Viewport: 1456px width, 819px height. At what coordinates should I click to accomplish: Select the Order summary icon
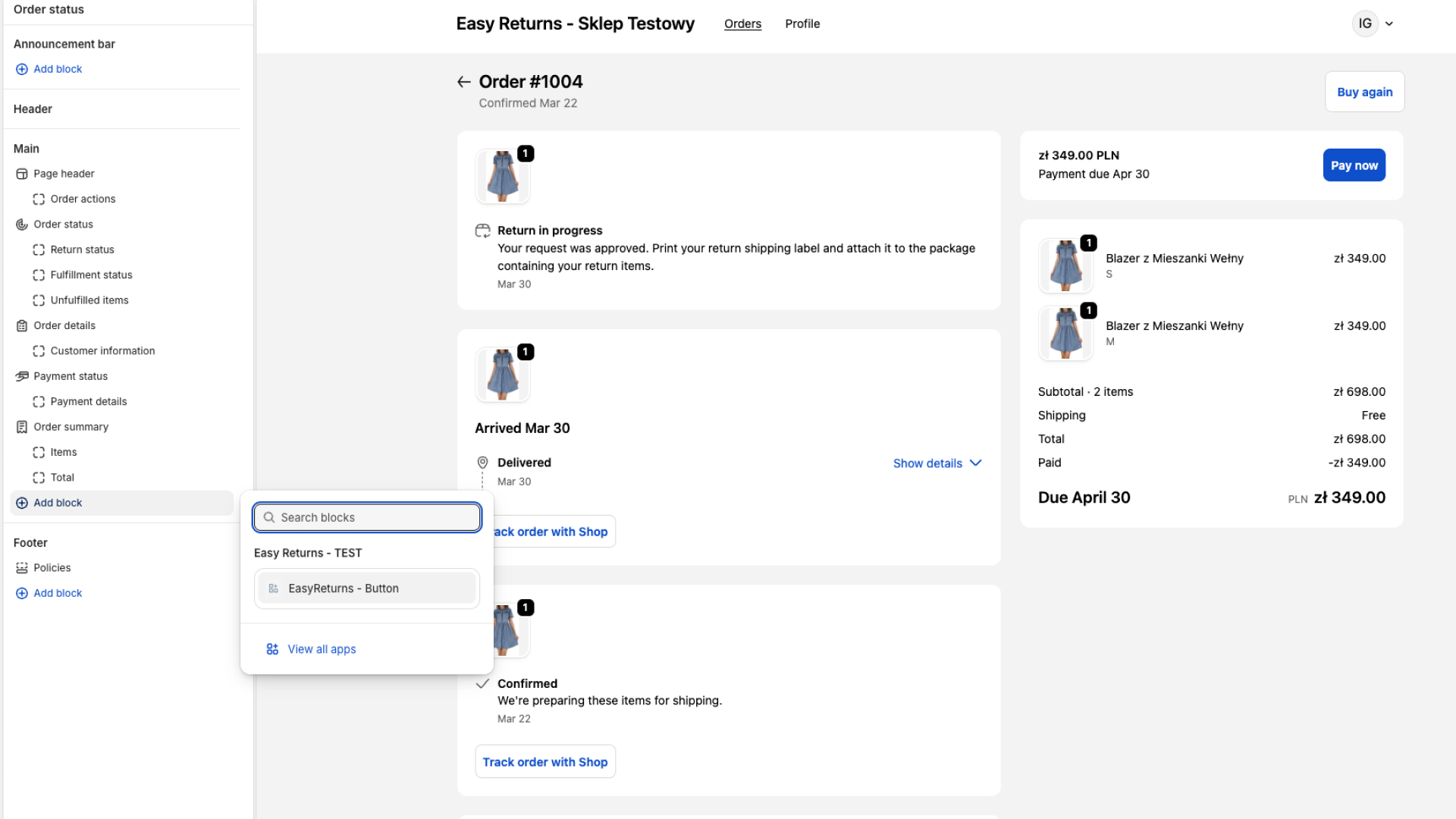[21, 426]
